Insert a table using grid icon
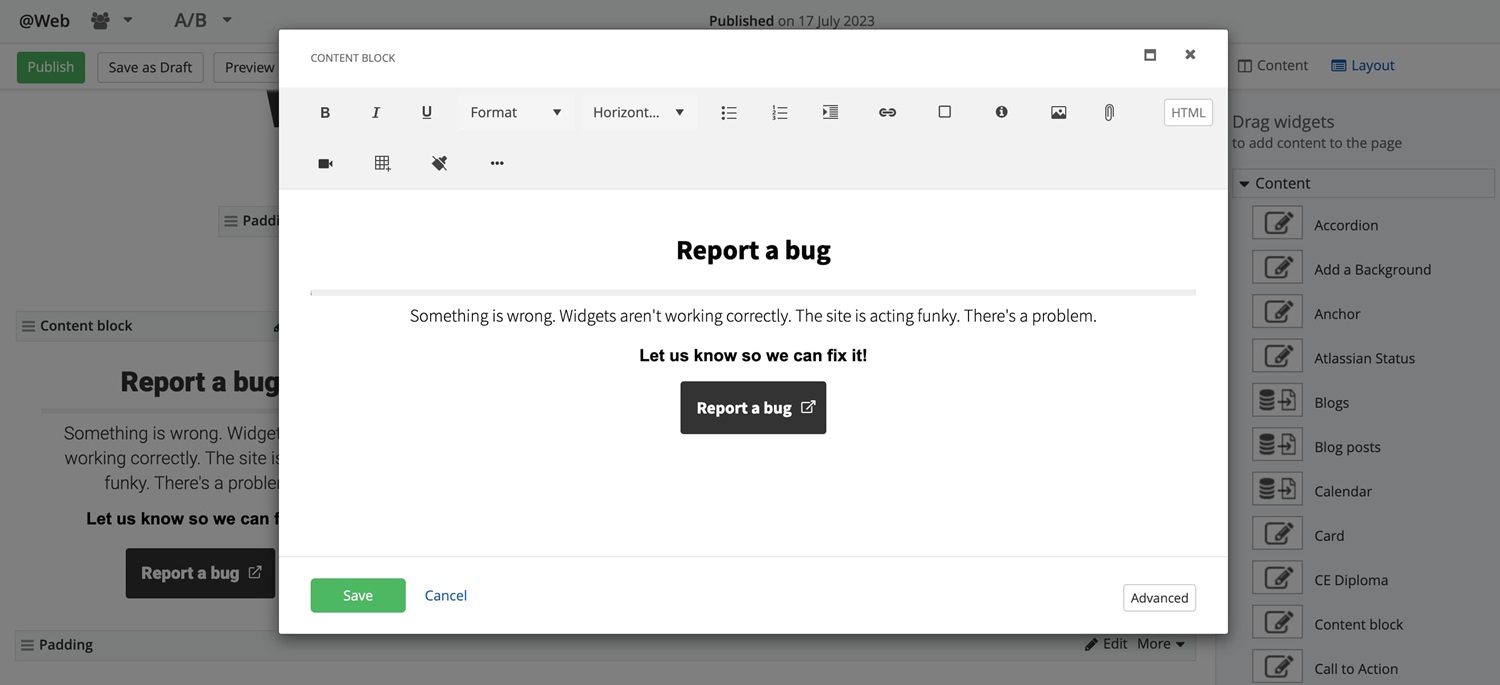Image resolution: width=1500 pixels, height=685 pixels. pos(382,163)
